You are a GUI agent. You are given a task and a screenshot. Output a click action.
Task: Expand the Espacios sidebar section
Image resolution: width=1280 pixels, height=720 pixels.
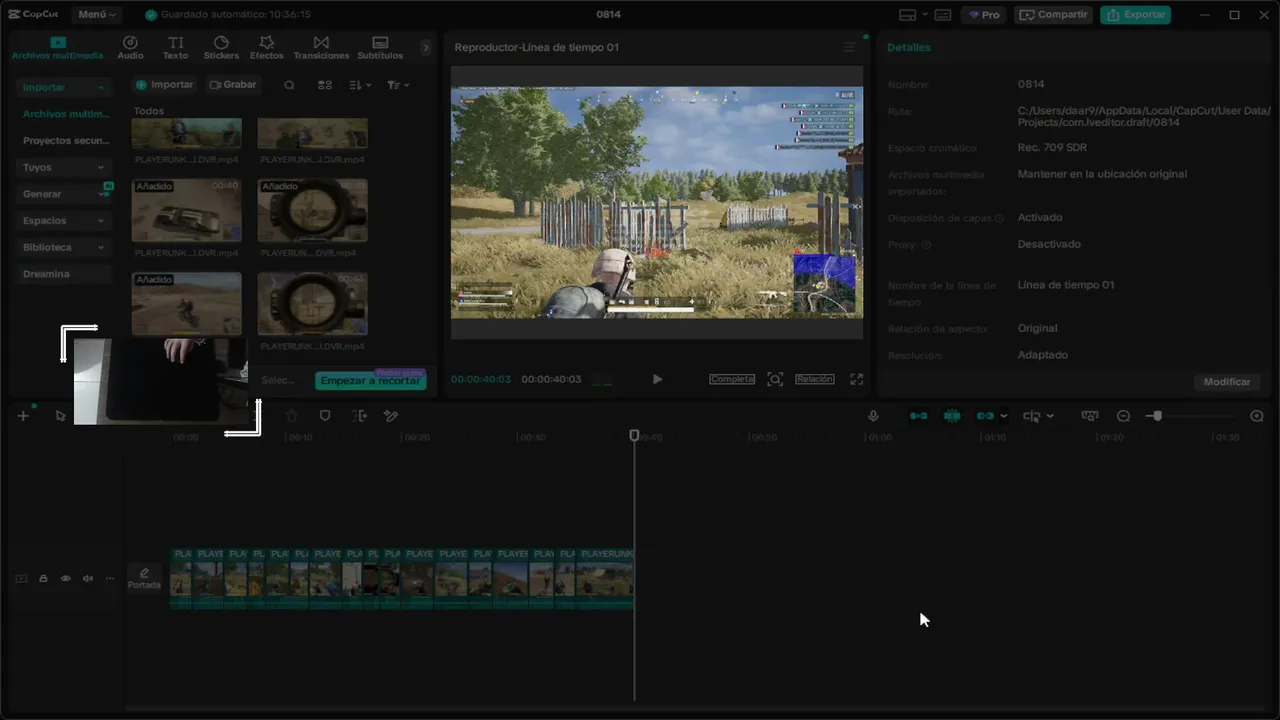point(63,220)
